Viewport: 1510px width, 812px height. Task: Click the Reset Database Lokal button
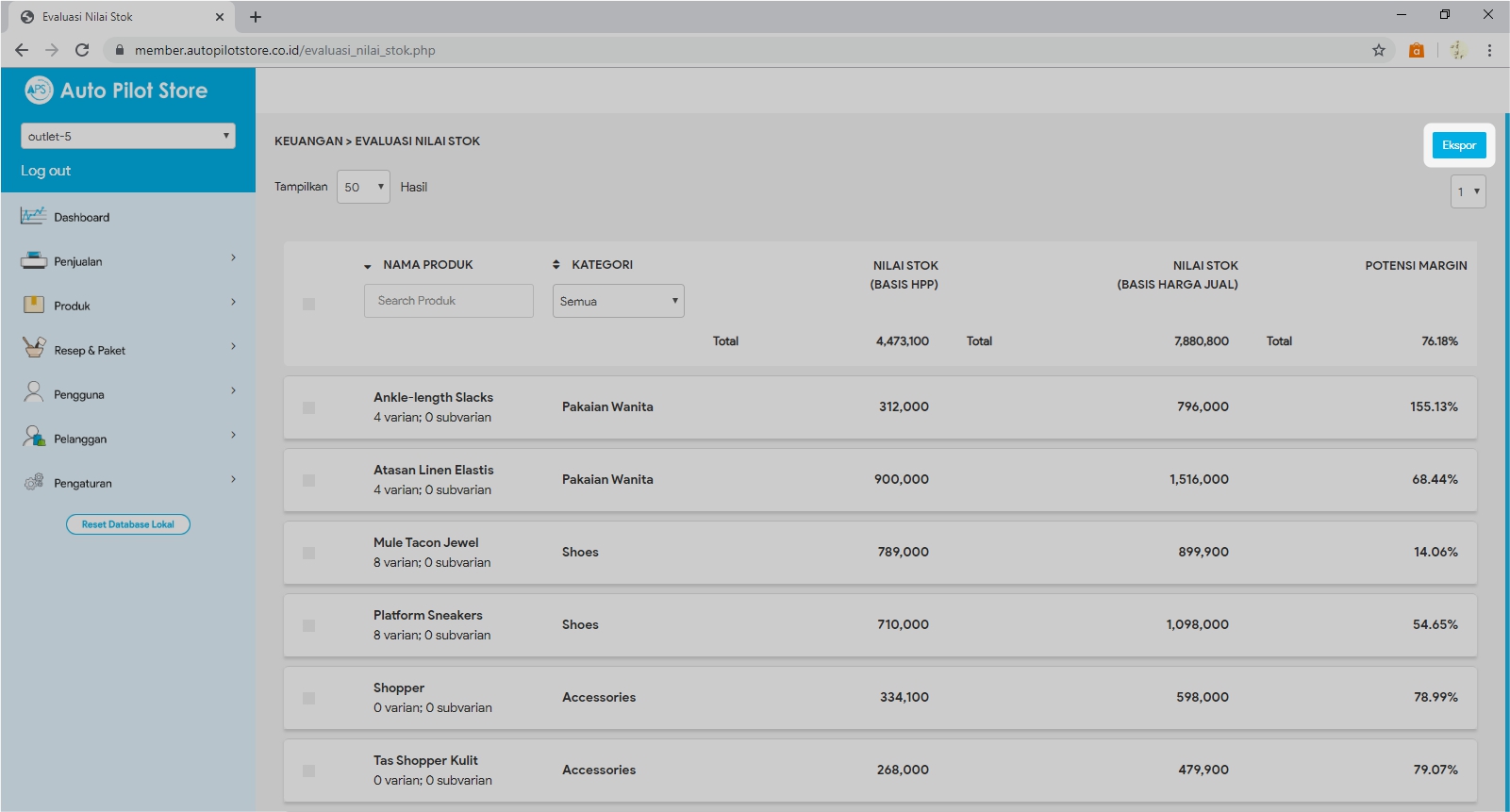click(128, 524)
